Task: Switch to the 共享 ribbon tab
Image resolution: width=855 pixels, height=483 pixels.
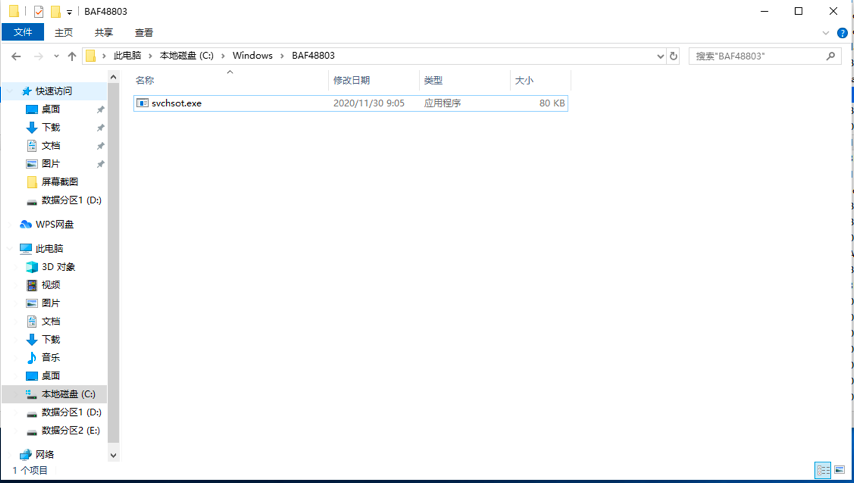Action: [104, 33]
